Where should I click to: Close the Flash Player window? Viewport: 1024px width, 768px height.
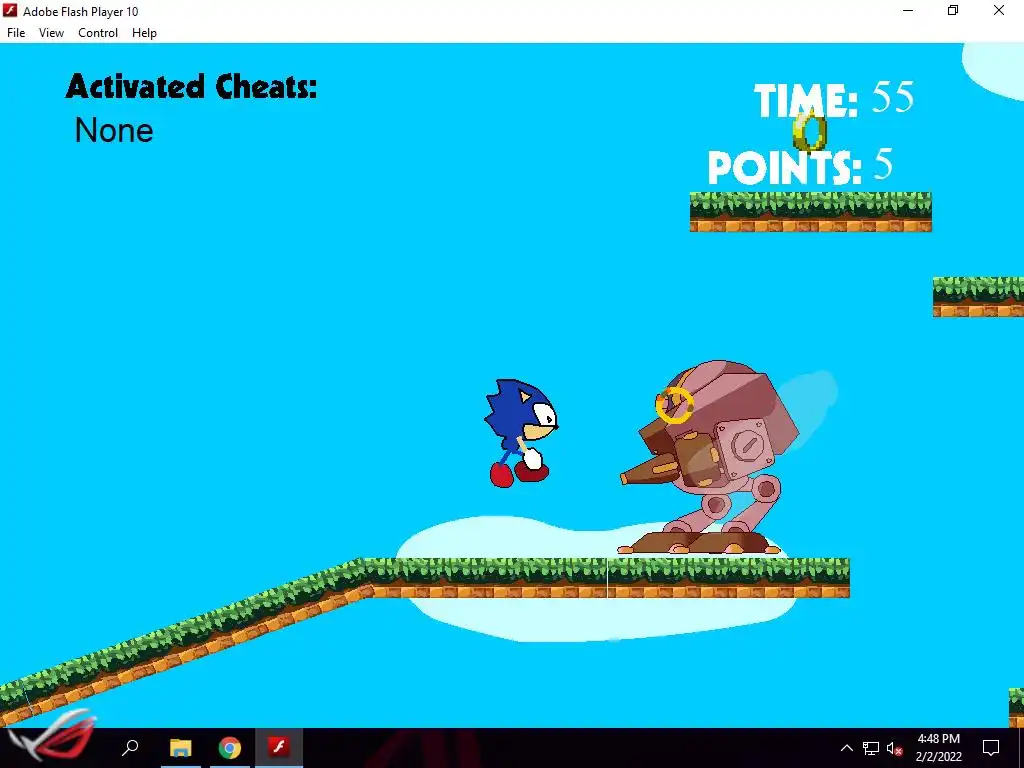click(x=999, y=10)
